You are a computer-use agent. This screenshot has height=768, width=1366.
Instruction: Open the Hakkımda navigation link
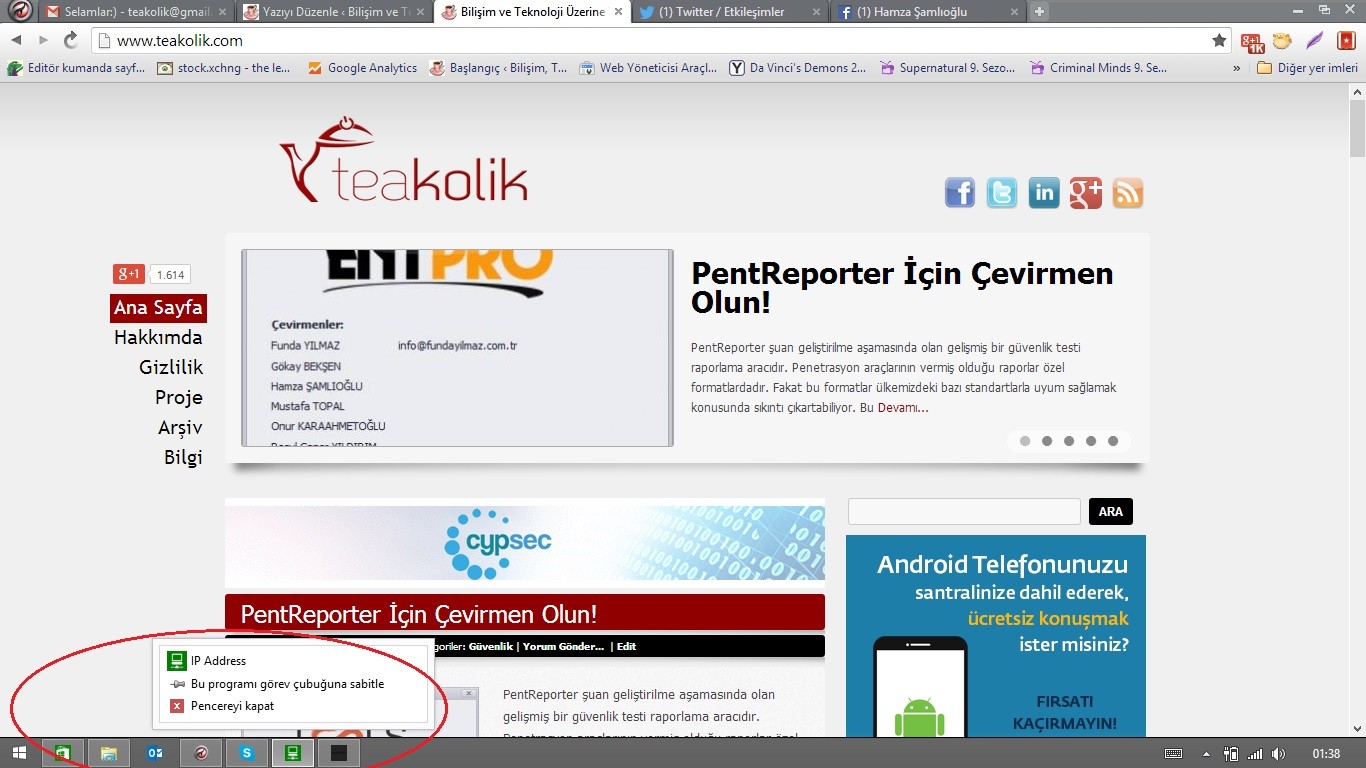158,337
